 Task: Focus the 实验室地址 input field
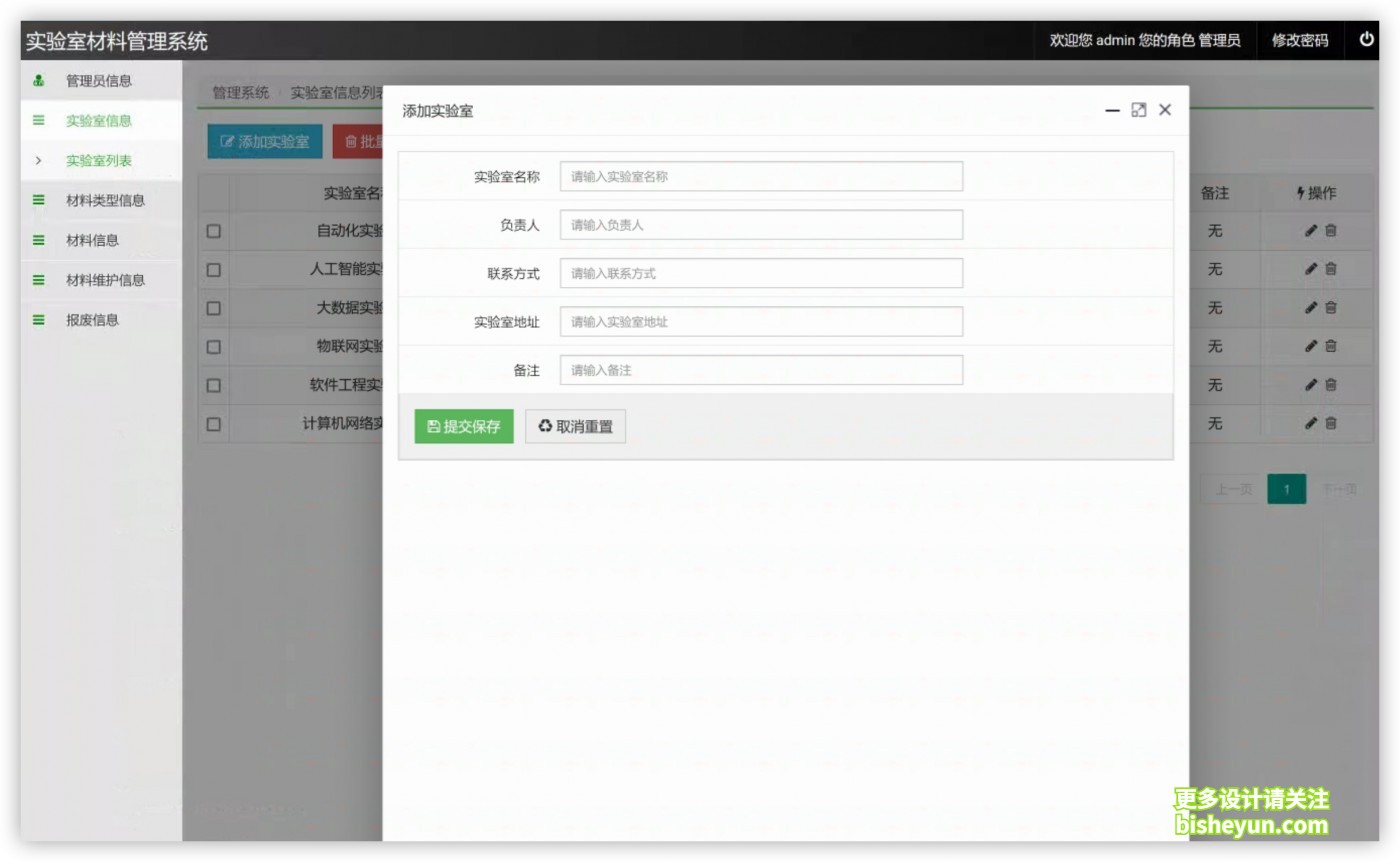761,322
